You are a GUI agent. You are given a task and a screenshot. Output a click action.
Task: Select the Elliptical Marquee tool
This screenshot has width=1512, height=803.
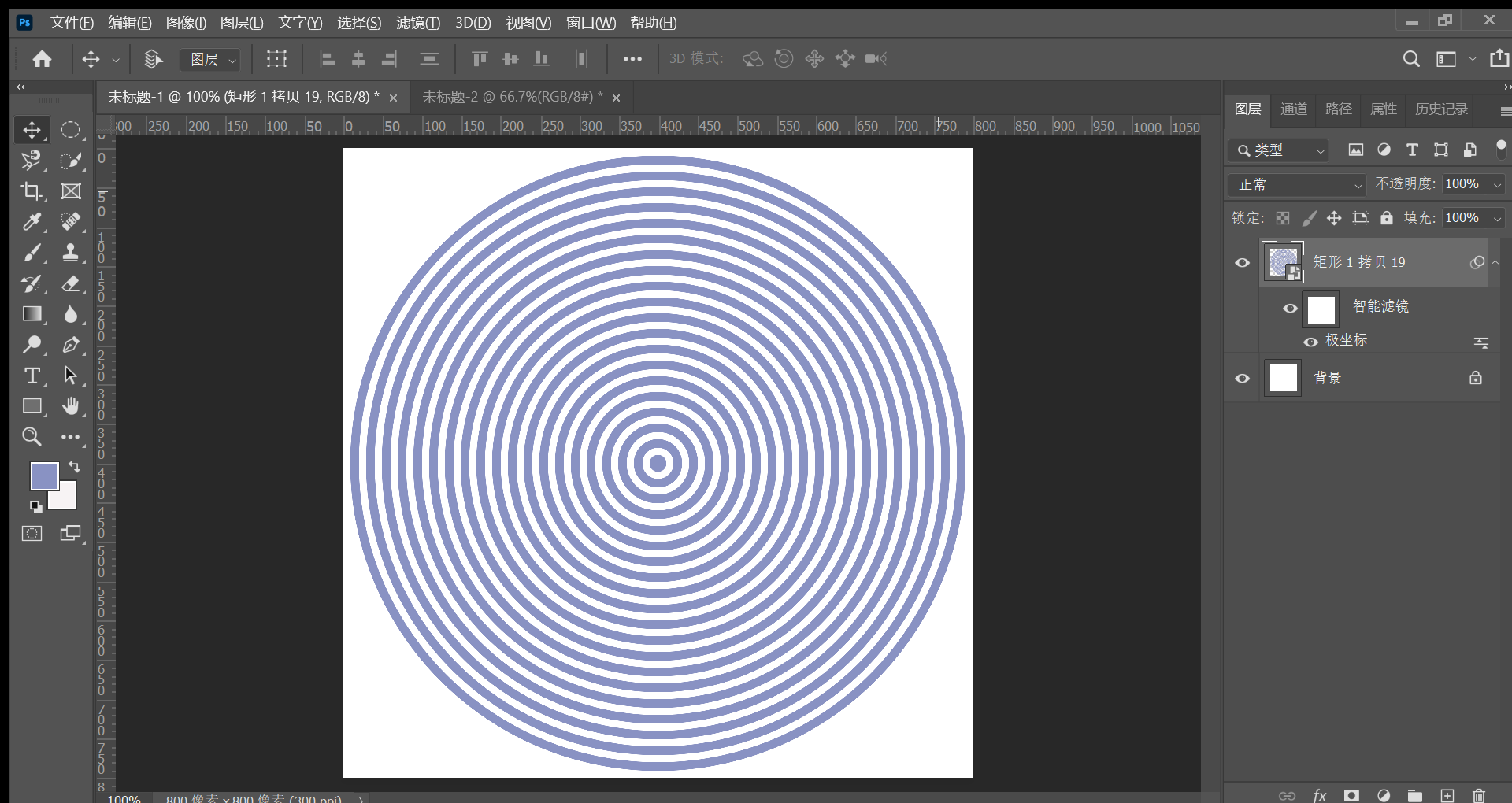pos(71,130)
